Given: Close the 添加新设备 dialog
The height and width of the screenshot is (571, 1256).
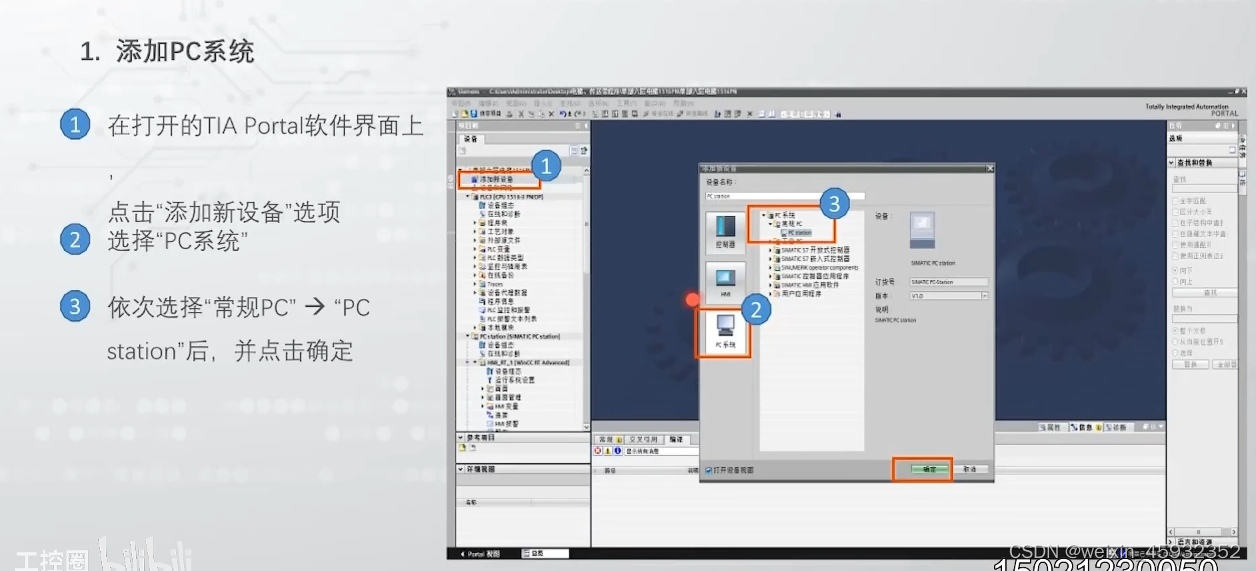Looking at the screenshot, I should click(988, 169).
